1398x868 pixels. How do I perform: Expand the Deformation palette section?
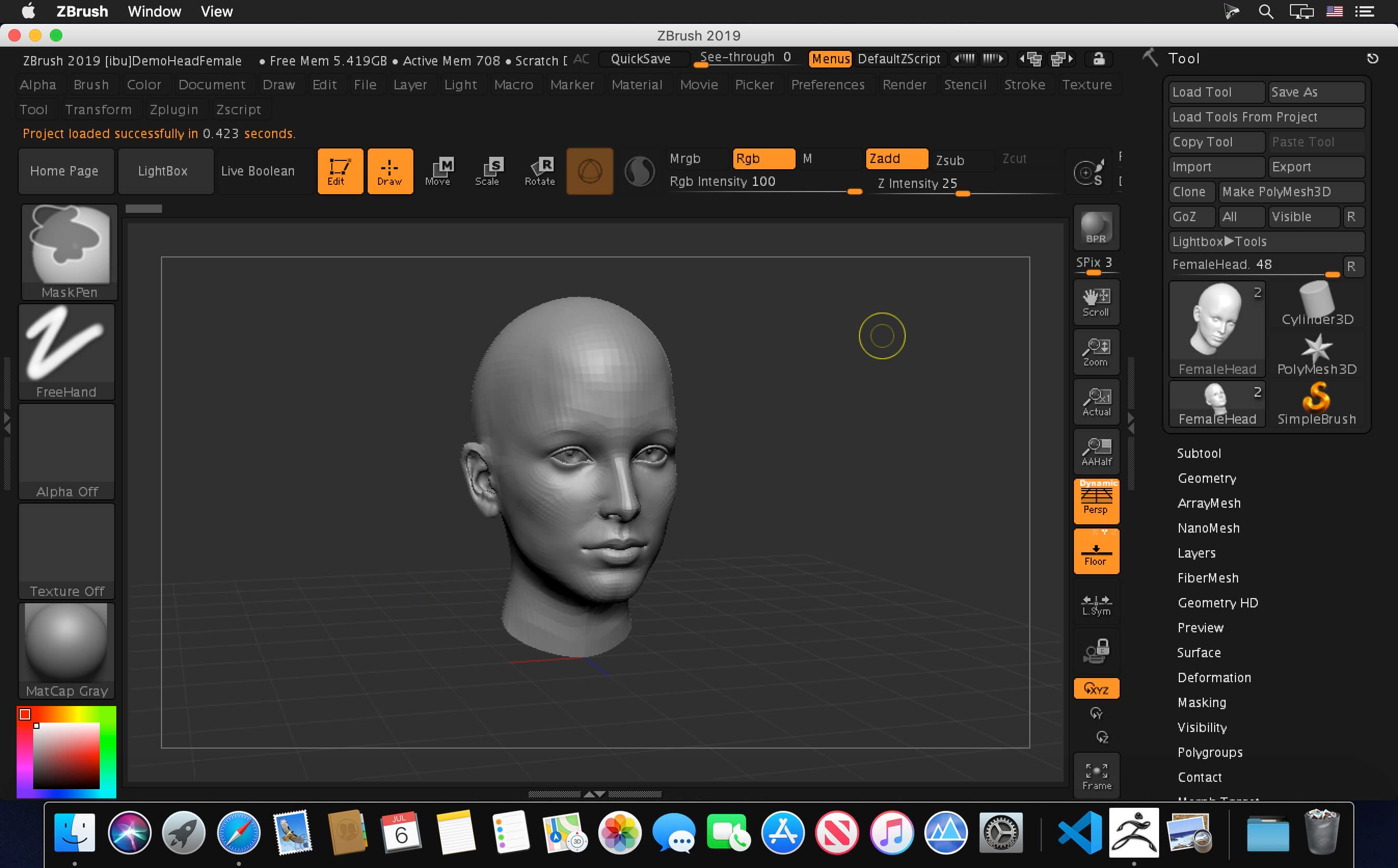coord(1214,677)
